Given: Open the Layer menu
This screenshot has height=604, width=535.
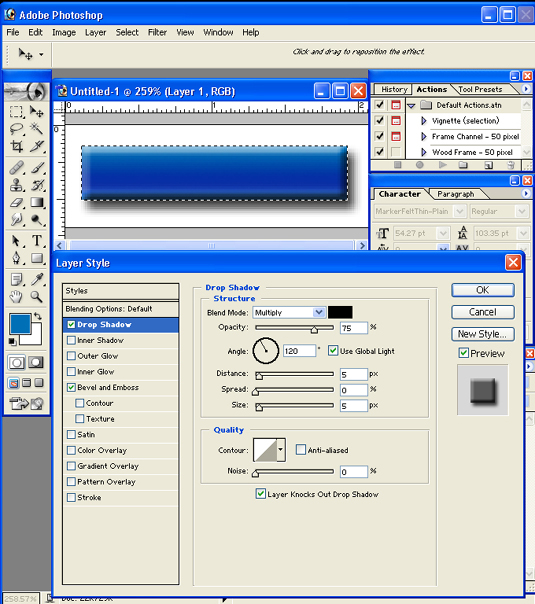Looking at the screenshot, I should coord(96,33).
